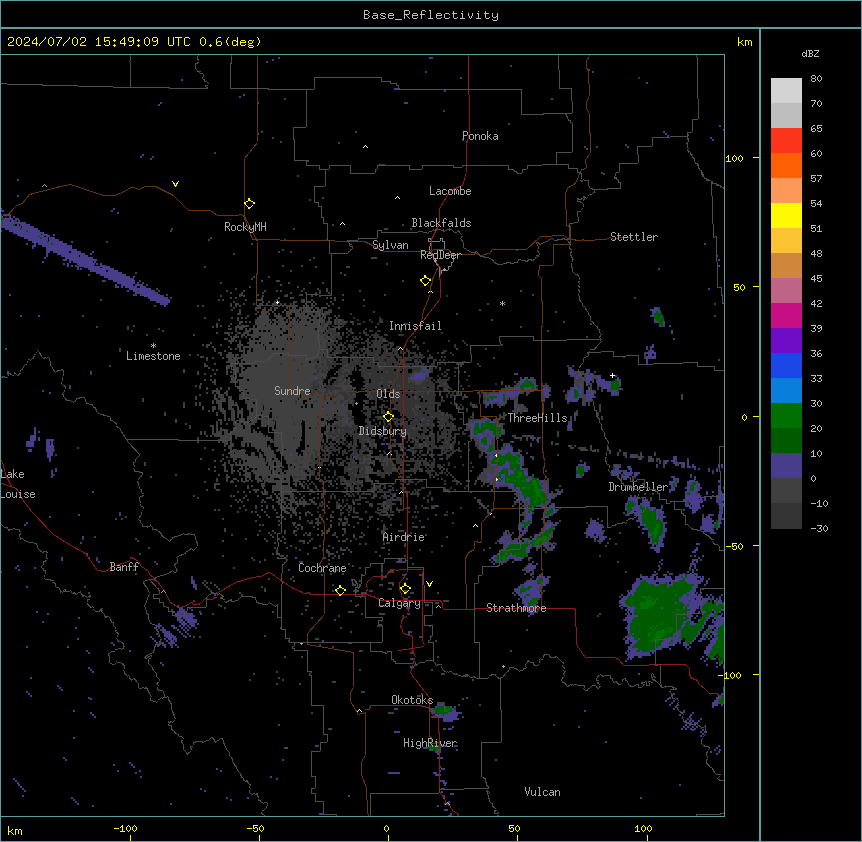Viewport: 862px width, 842px height.
Task: Click the yellow V marker east of Calgary
Action: click(x=429, y=584)
